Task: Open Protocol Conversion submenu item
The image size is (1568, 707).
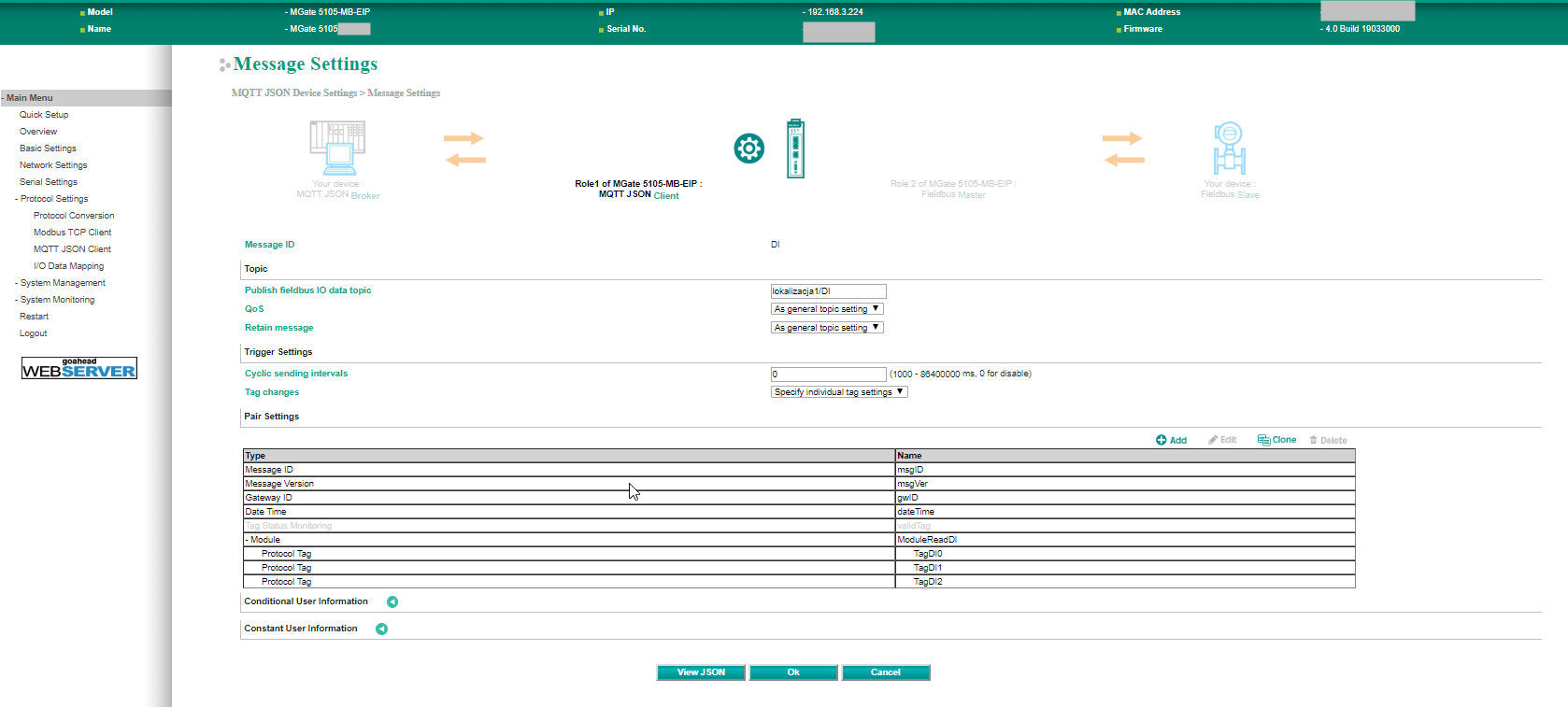Action: point(74,216)
